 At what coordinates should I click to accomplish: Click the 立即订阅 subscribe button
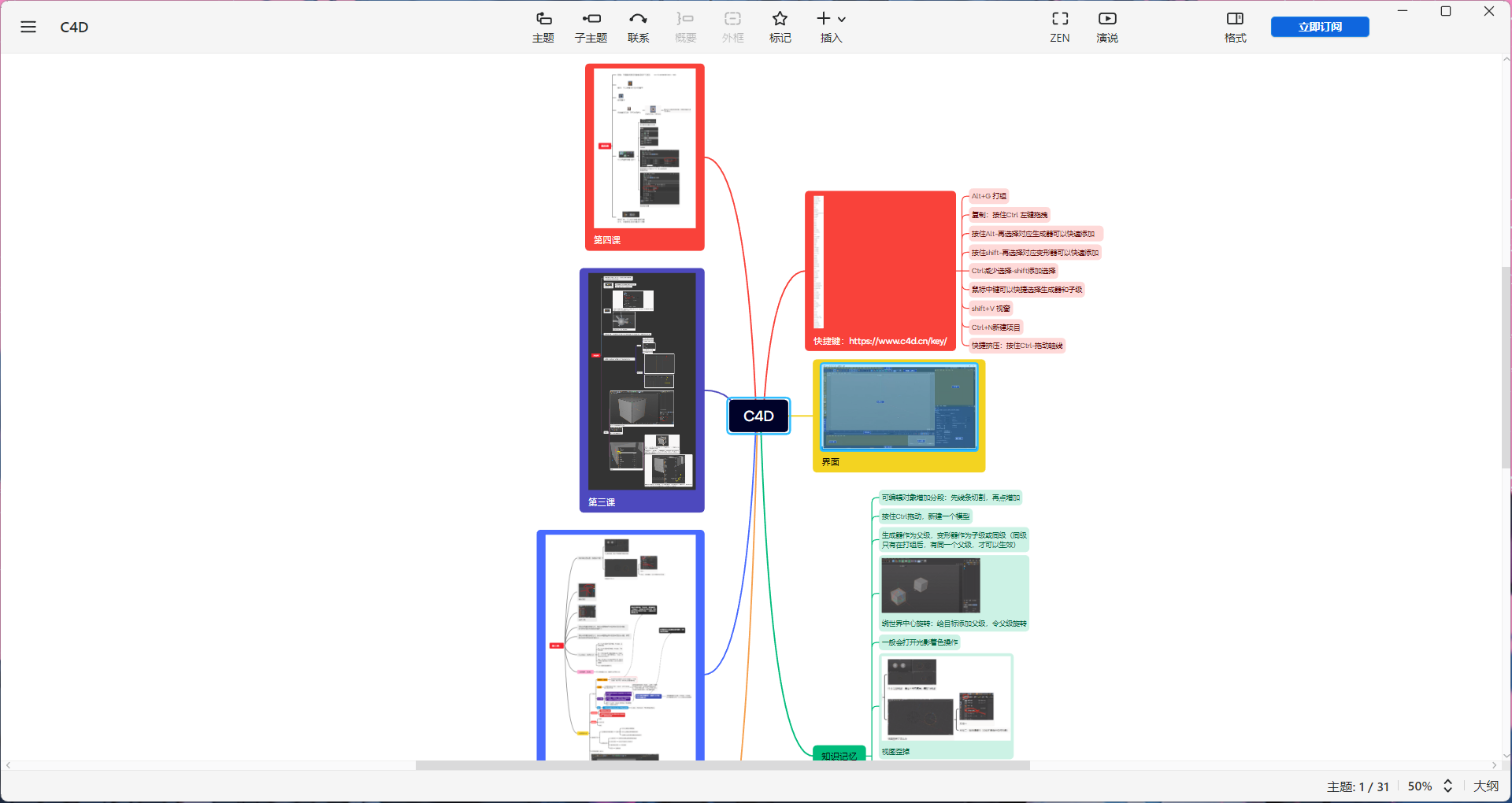coord(1319,27)
